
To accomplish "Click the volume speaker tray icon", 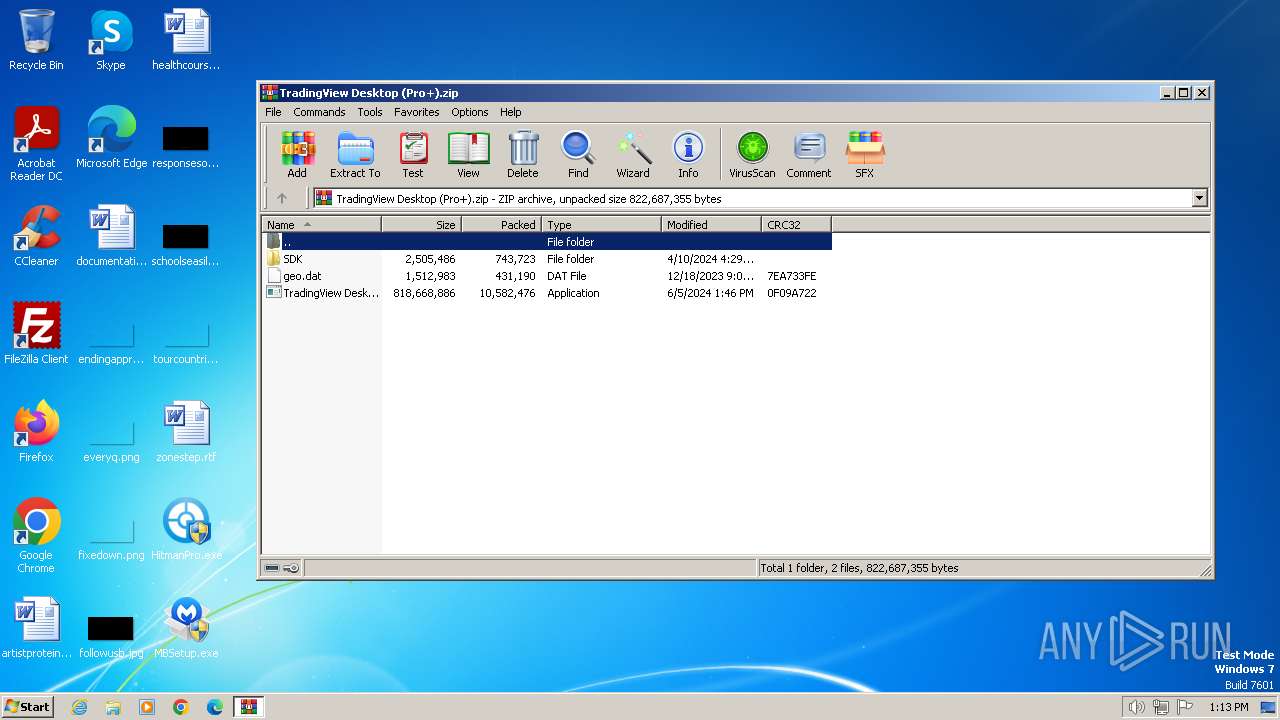I will tap(1136, 707).
